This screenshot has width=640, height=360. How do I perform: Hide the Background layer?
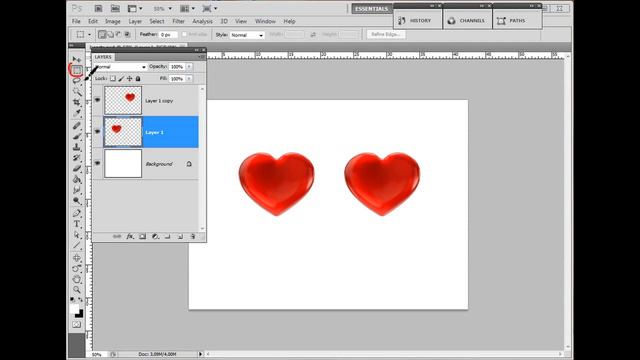coord(98,163)
